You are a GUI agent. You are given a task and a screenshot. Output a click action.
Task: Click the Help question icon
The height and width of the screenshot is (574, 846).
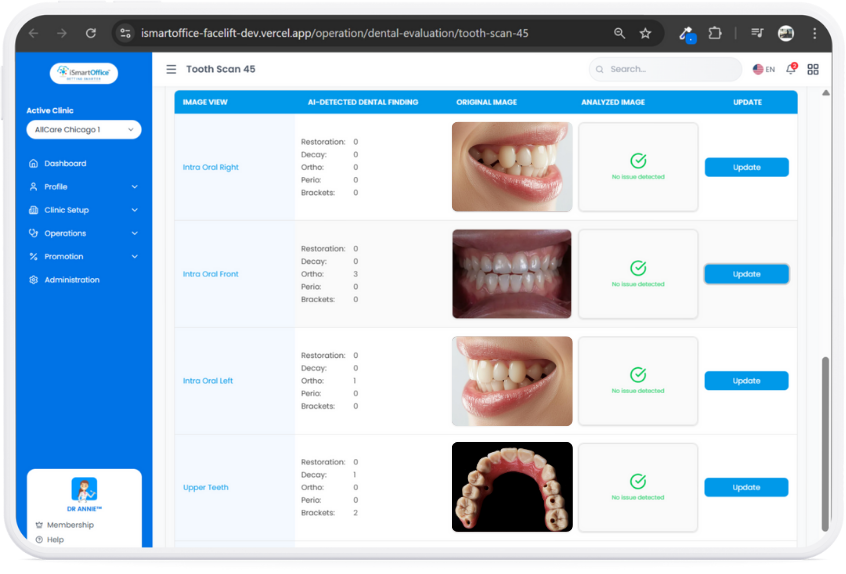(39, 539)
